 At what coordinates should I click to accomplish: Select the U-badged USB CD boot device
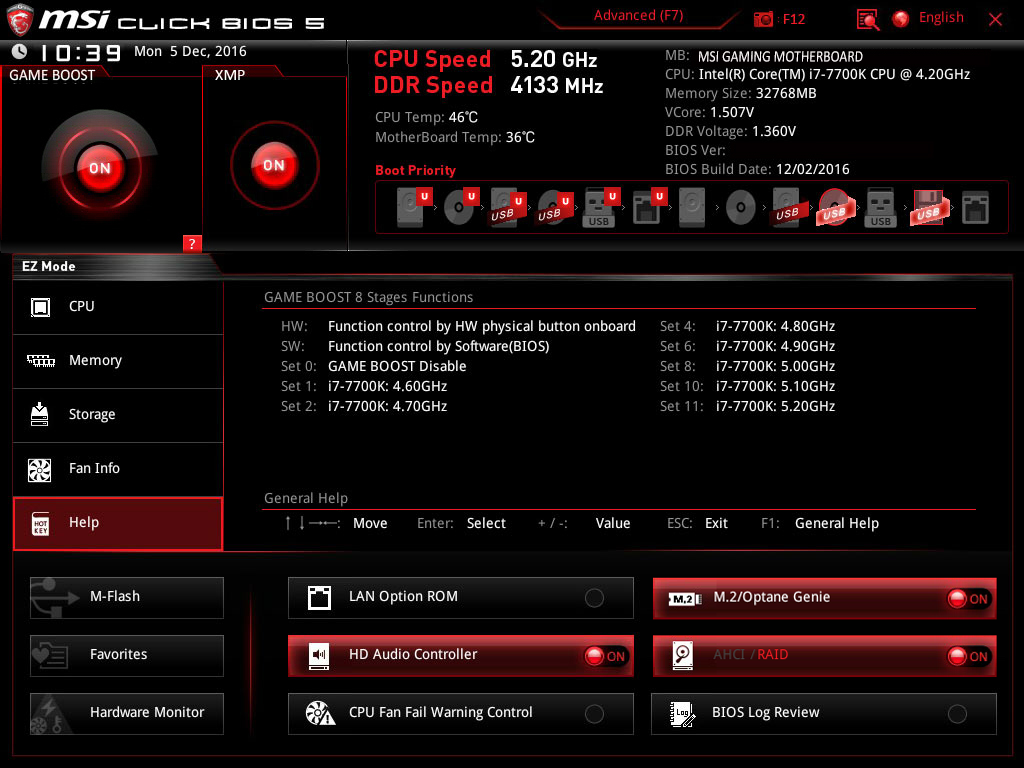coord(554,208)
